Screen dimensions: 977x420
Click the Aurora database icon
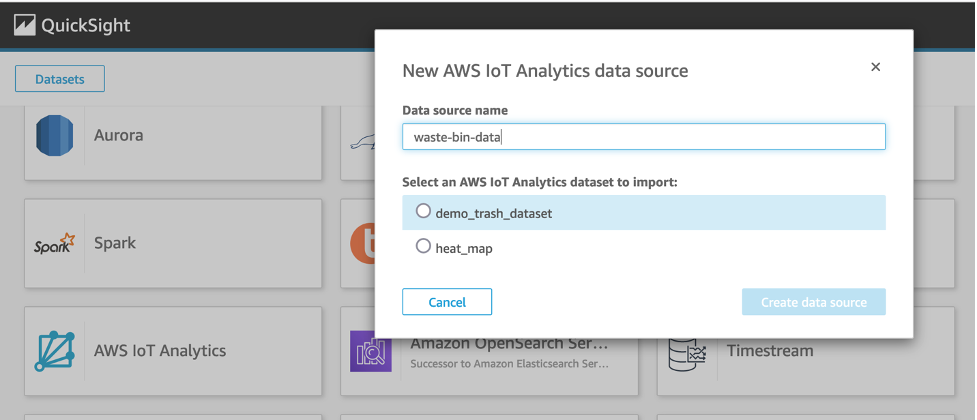(55, 136)
